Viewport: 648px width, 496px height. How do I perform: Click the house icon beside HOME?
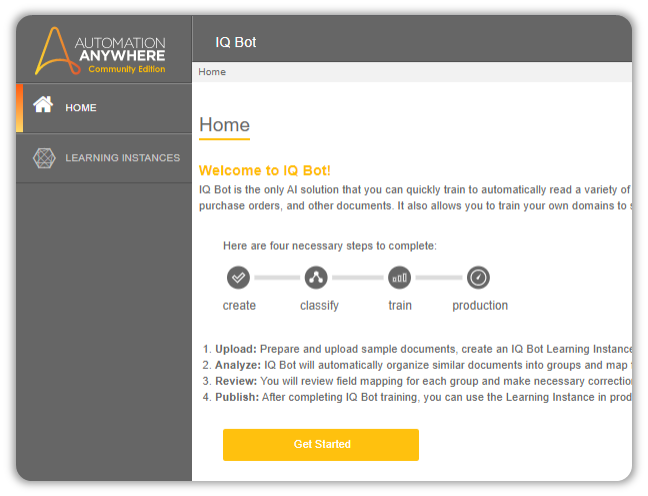point(43,104)
